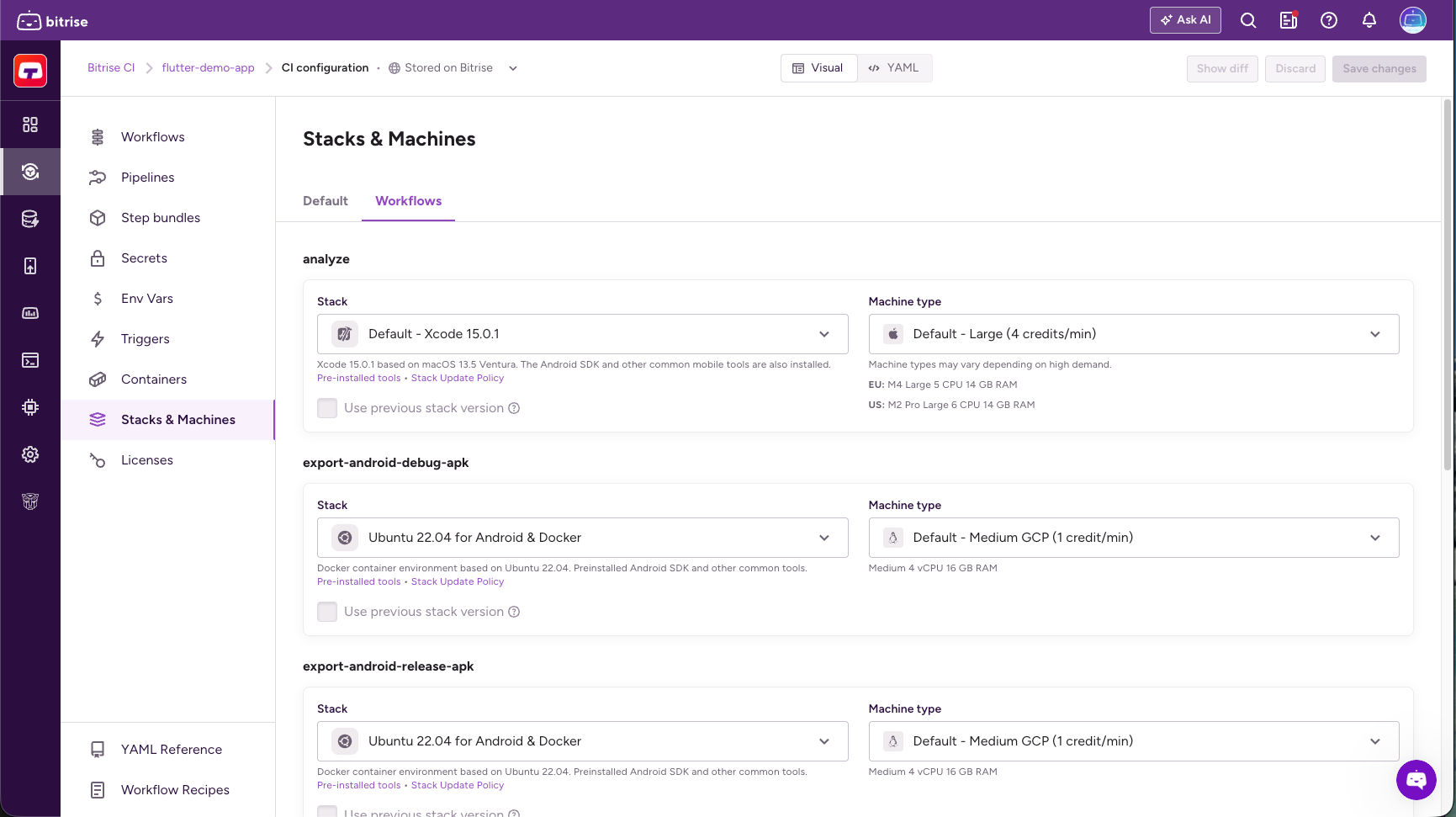Click the Xcode stack icon in analyze
This screenshot has height=817, width=1456.
click(x=345, y=334)
